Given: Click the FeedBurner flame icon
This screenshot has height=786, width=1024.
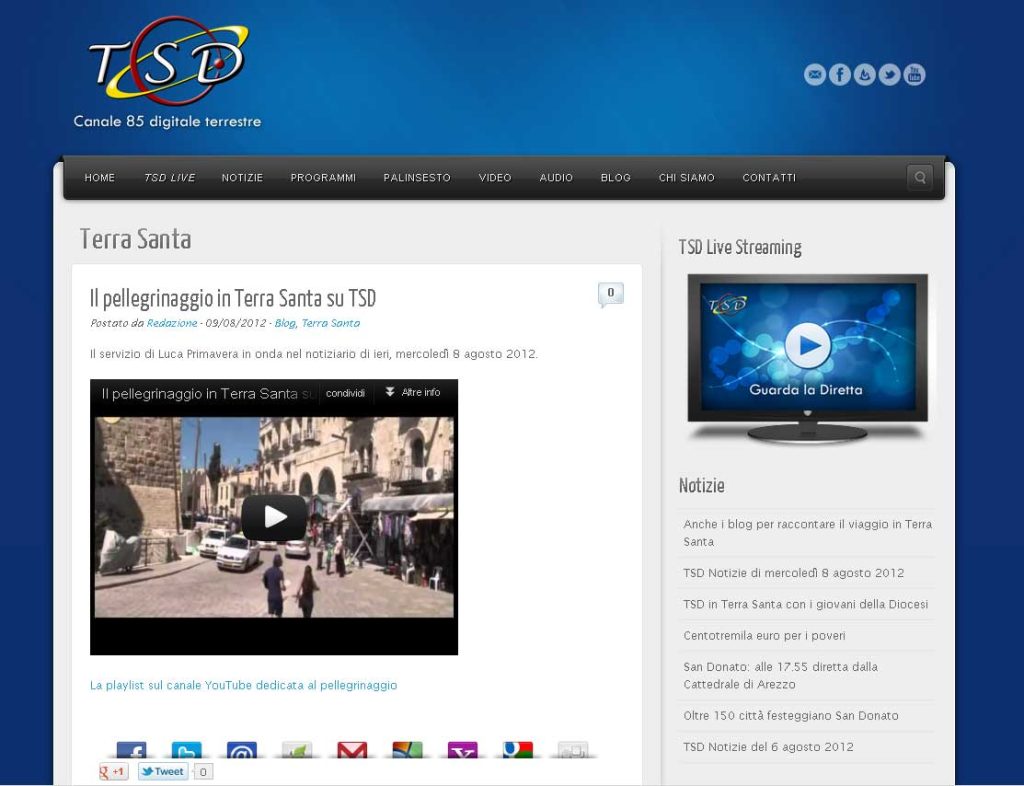Looking at the screenshot, I should [x=865, y=74].
